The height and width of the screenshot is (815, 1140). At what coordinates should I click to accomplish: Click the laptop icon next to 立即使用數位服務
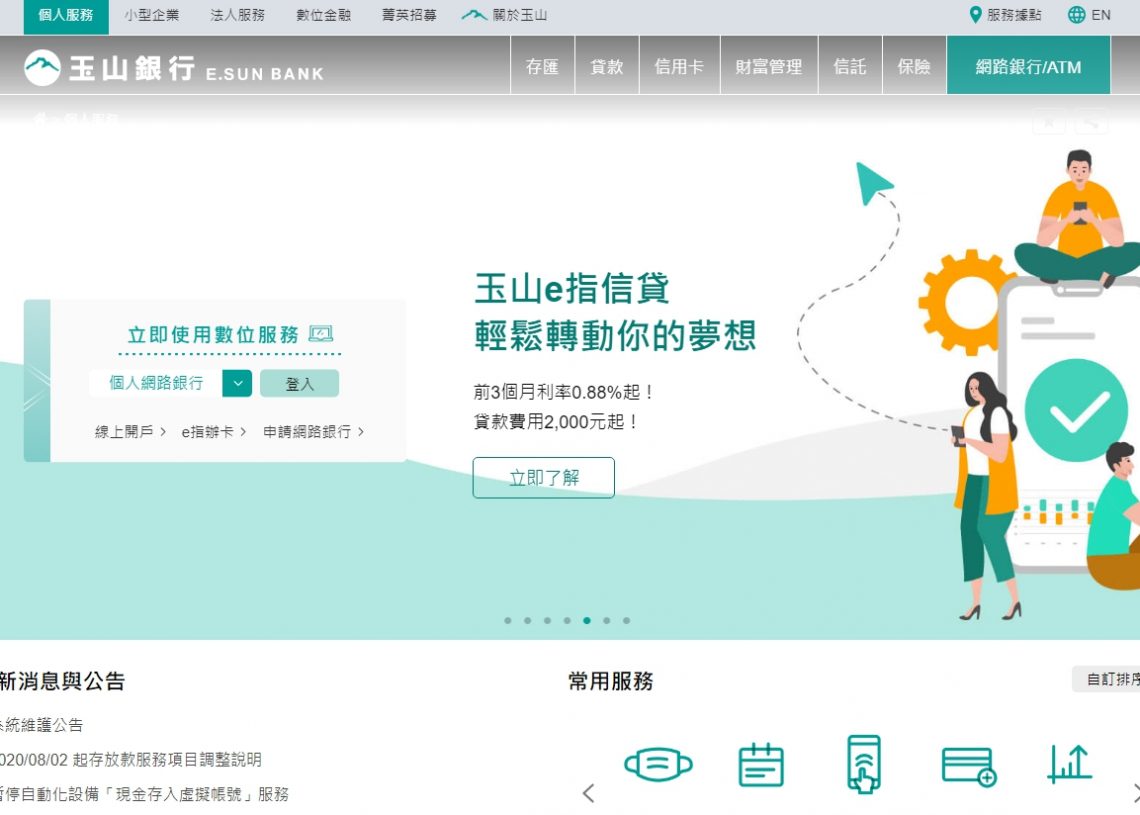click(321, 334)
